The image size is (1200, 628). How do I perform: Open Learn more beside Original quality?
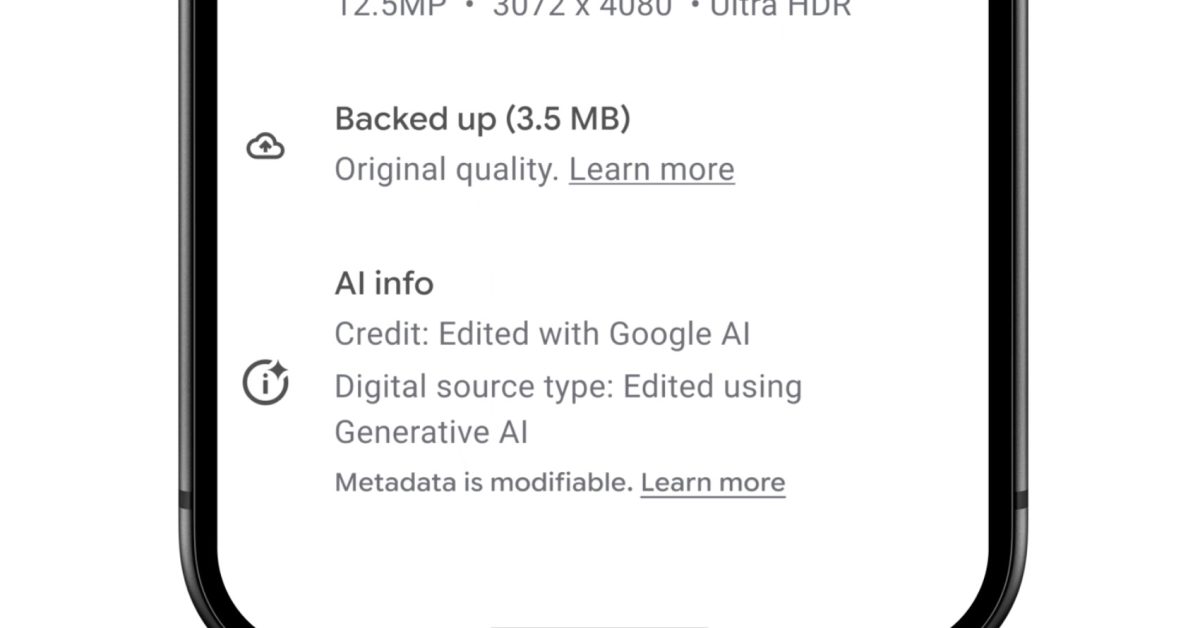click(651, 170)
